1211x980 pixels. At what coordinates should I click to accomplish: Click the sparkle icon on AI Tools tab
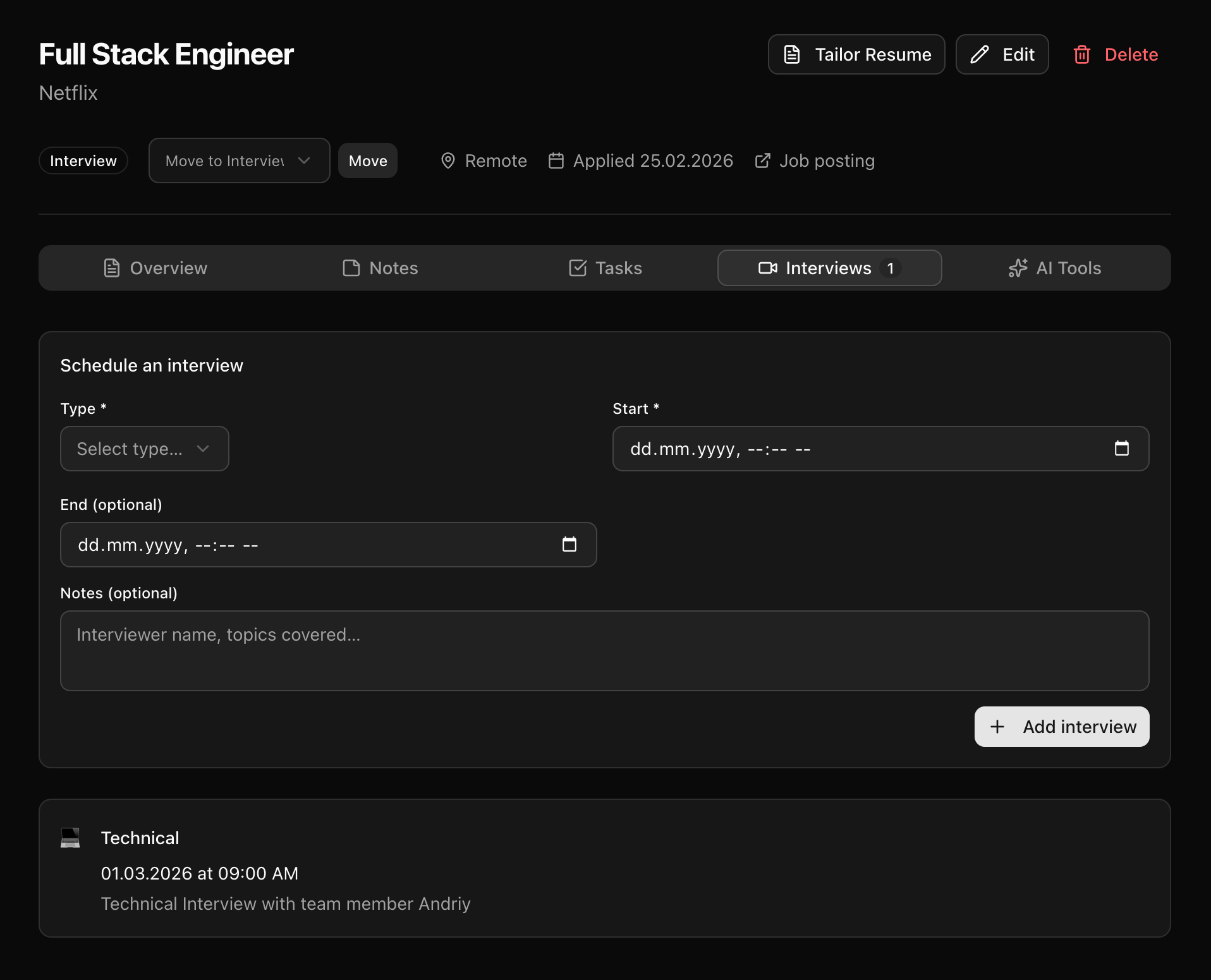[x=1017, y=269]
